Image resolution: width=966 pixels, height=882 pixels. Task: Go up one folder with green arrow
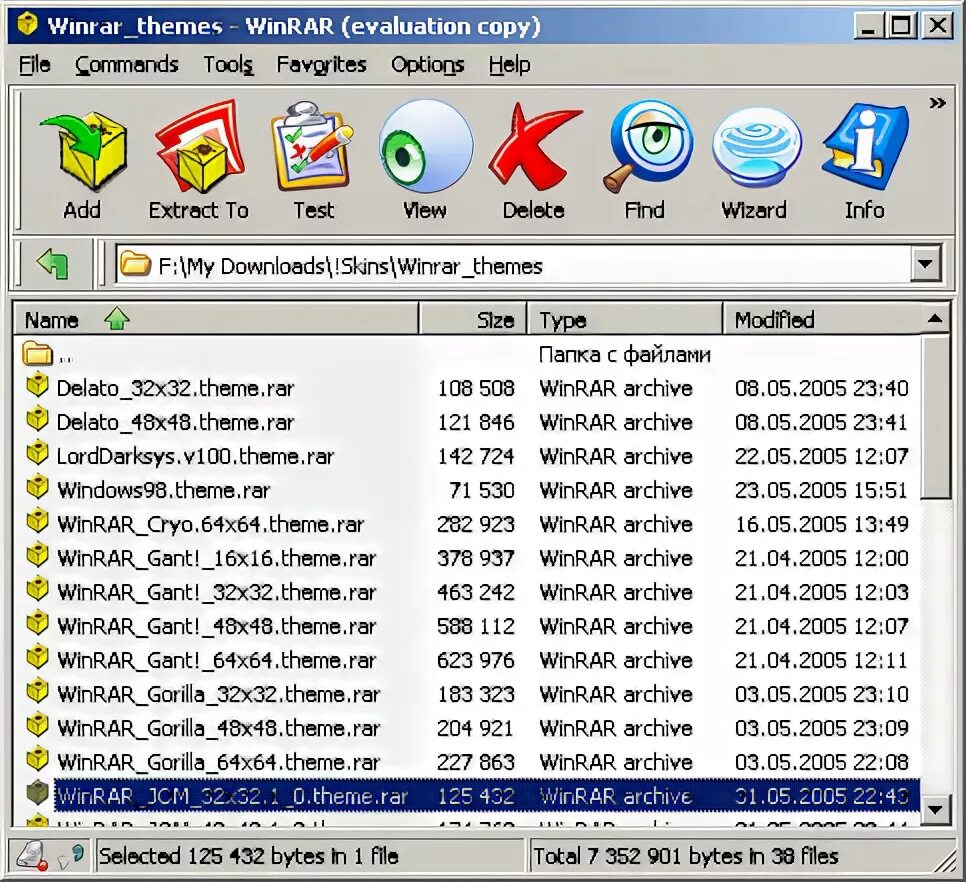(x=53, y=264)
